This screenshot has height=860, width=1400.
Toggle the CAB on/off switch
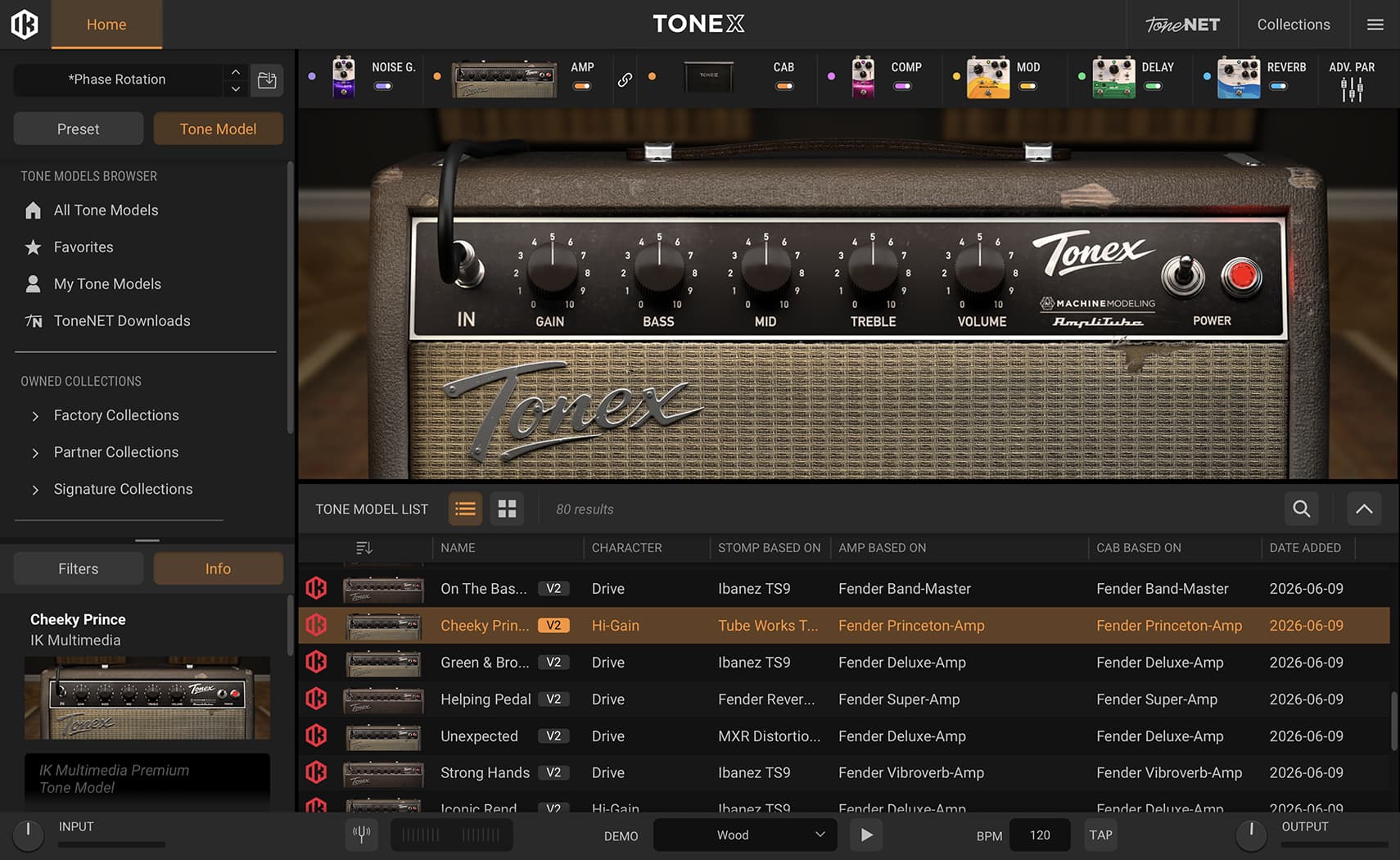click(x=784, y=86)
